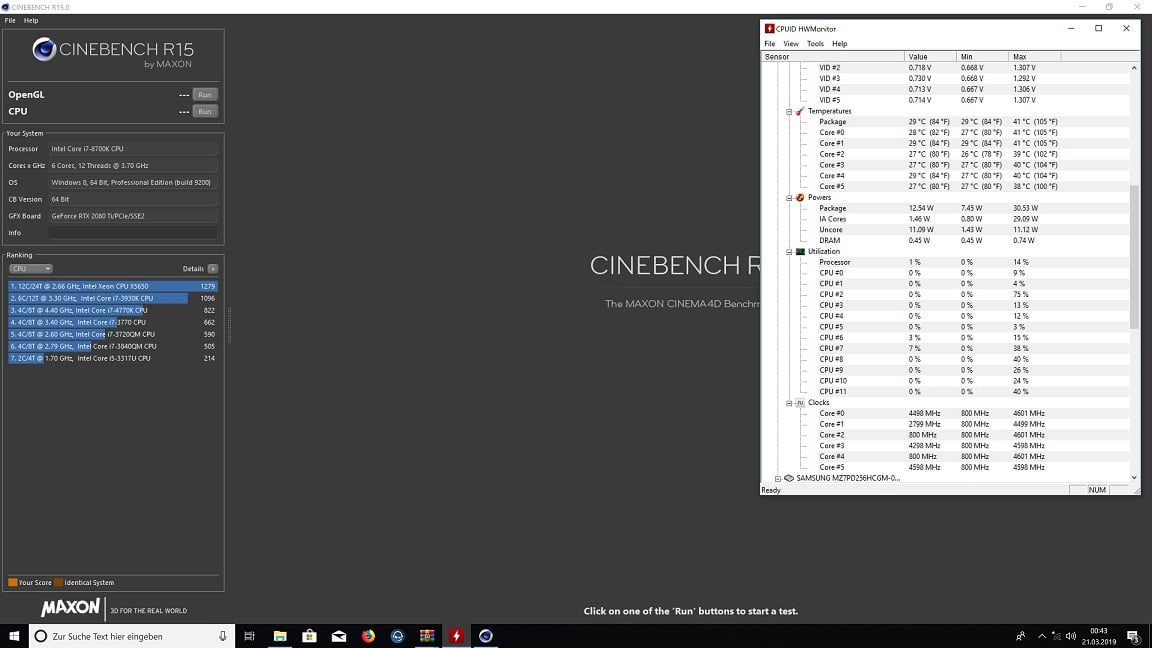
Task: Open the Windows Start menu
Action: (x=14, y=636)
